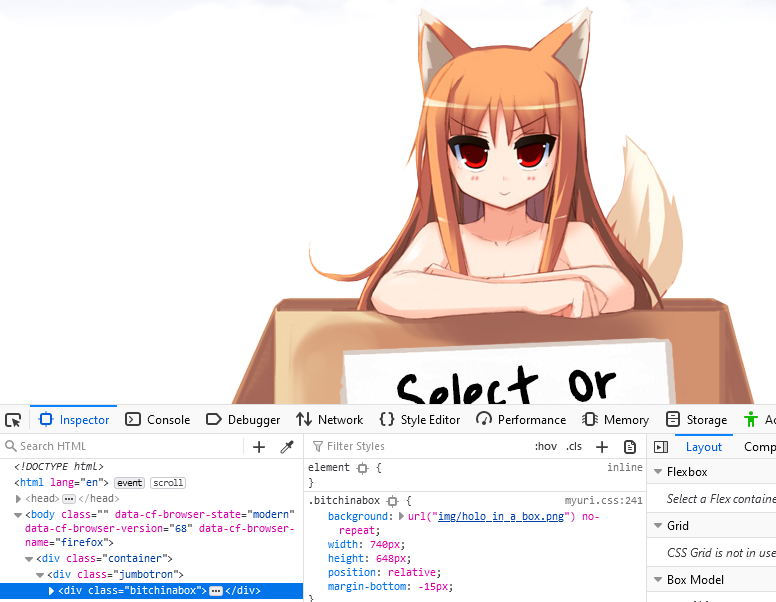Select the DOCTYPE html line
Image resolution: width=776 pixels, height=602 pixels.
(x=59, y=466)
